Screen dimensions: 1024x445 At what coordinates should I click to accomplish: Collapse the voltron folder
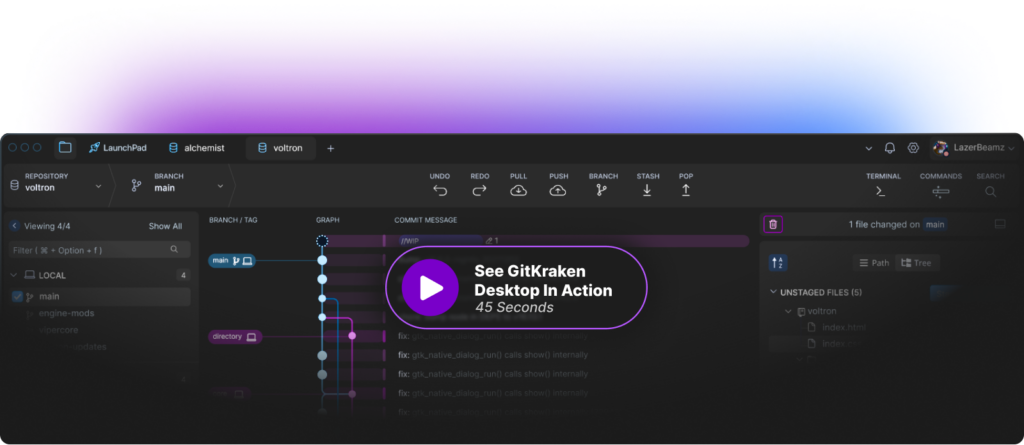(788, 312)
